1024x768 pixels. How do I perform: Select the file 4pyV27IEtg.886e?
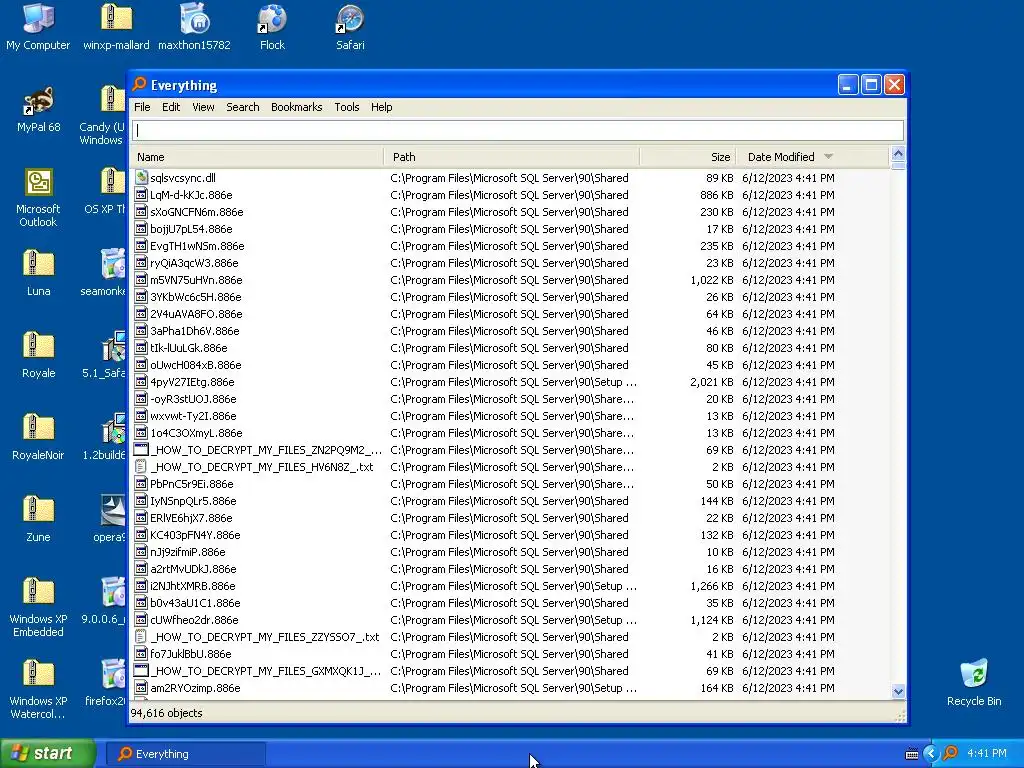tap(192, 381)
